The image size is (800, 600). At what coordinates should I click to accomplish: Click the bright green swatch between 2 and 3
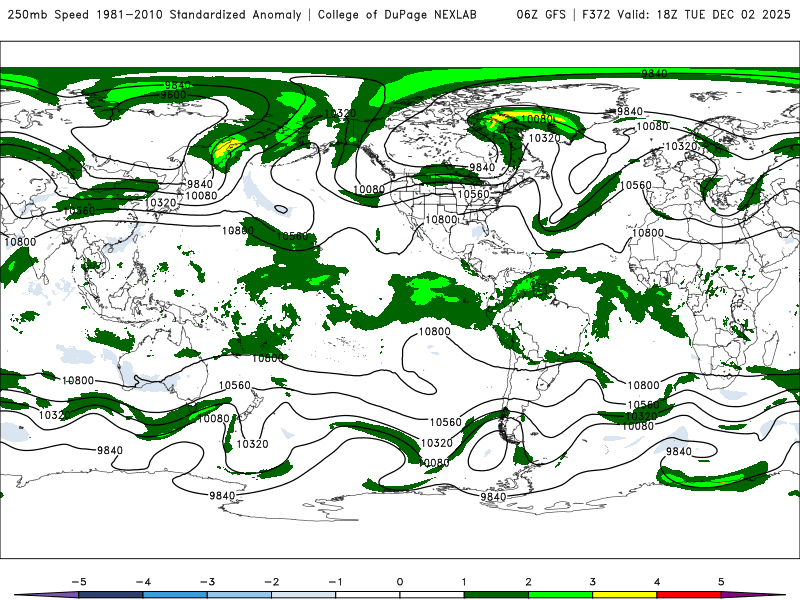pos(560,595)
